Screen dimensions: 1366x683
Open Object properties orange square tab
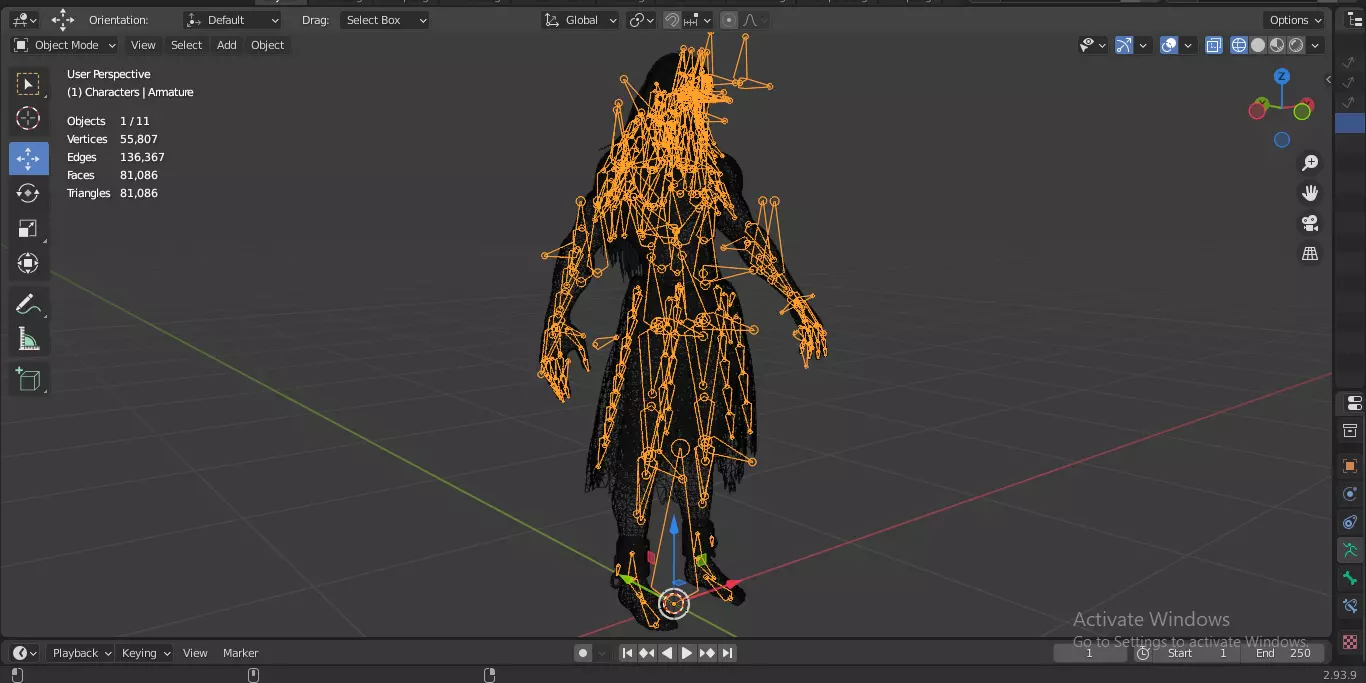pyautogui.click(x=1351, y=466)
